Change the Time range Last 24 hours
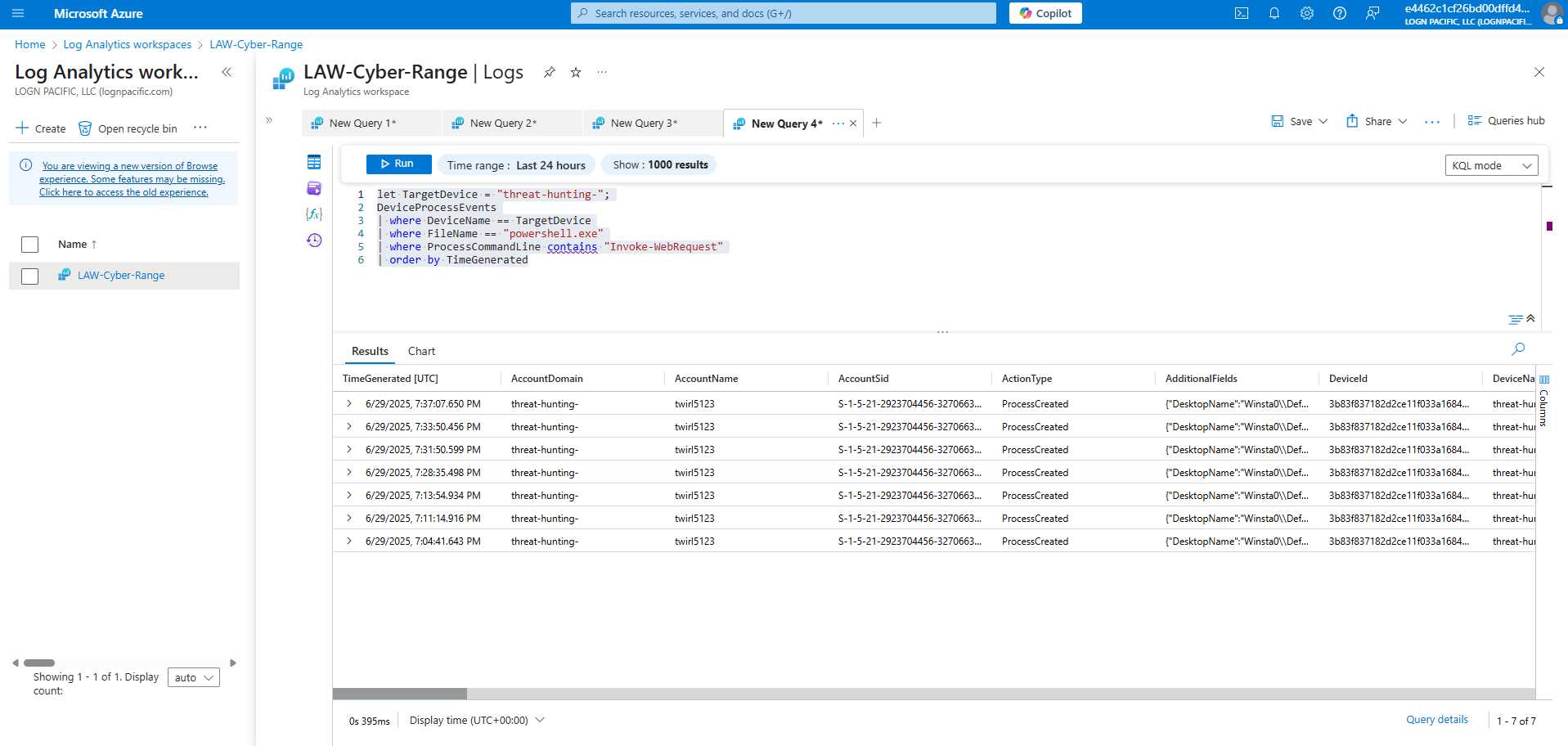The height and width of the screenshot is (746, 1568). click(516, 164)
